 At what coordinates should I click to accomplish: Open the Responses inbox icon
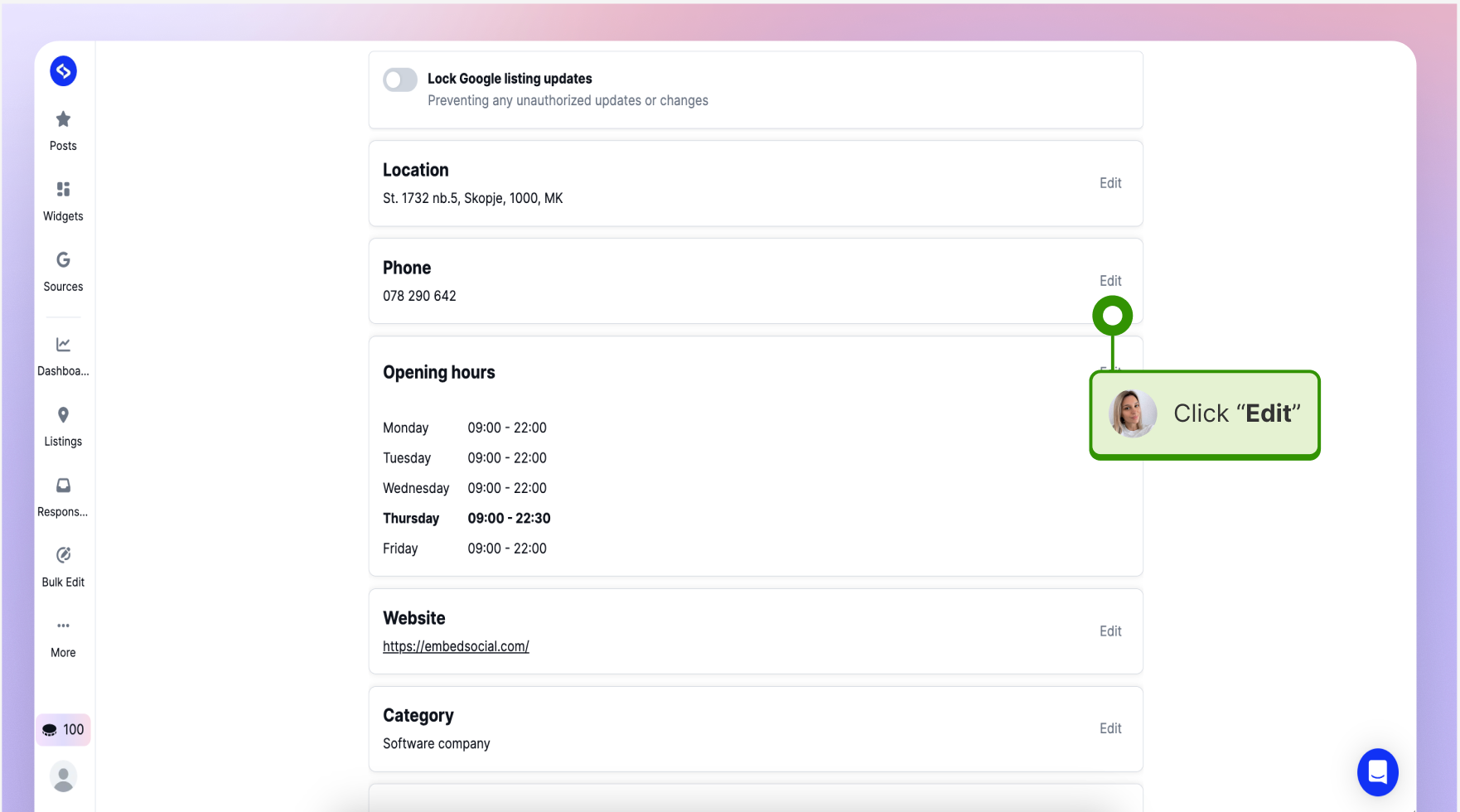(63, 485)
